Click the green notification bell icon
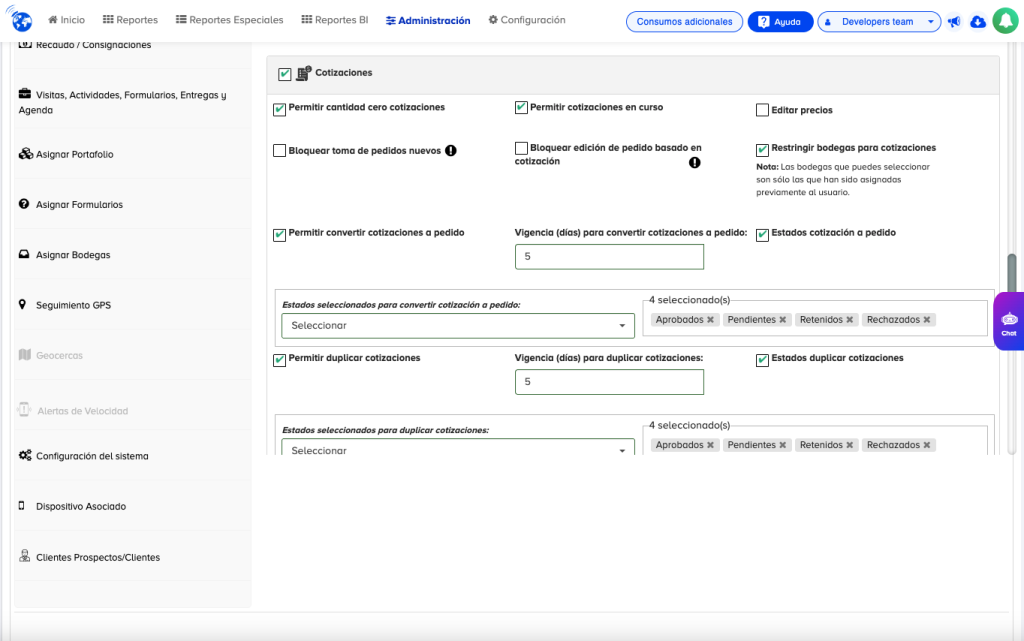The height and width of the screenshot is (641, 1024). point(1004,21)
